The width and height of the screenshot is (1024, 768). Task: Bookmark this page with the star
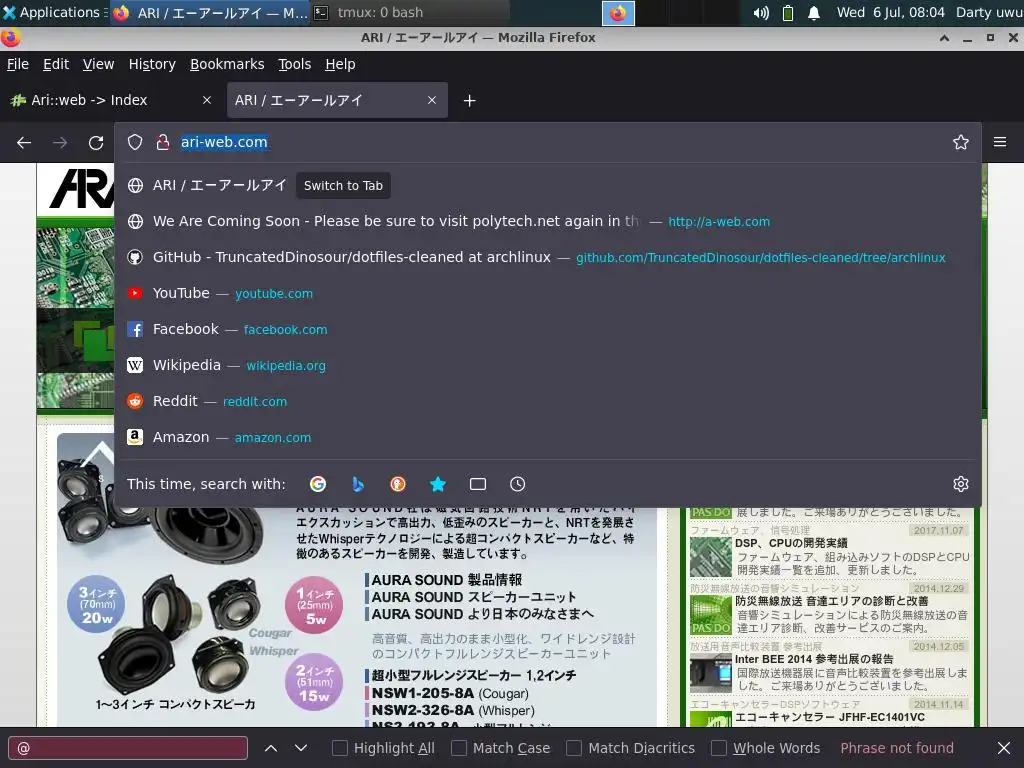pos(960,142)
